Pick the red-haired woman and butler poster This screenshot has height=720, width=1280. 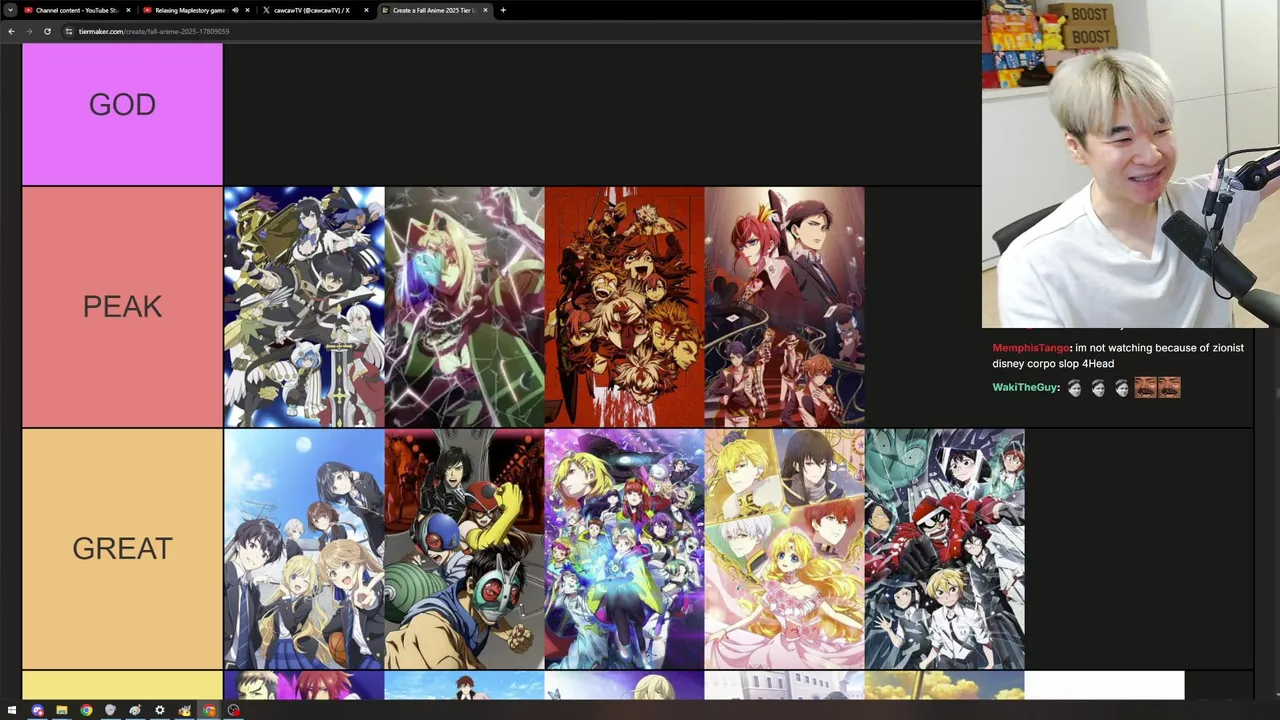coord(784,307)
